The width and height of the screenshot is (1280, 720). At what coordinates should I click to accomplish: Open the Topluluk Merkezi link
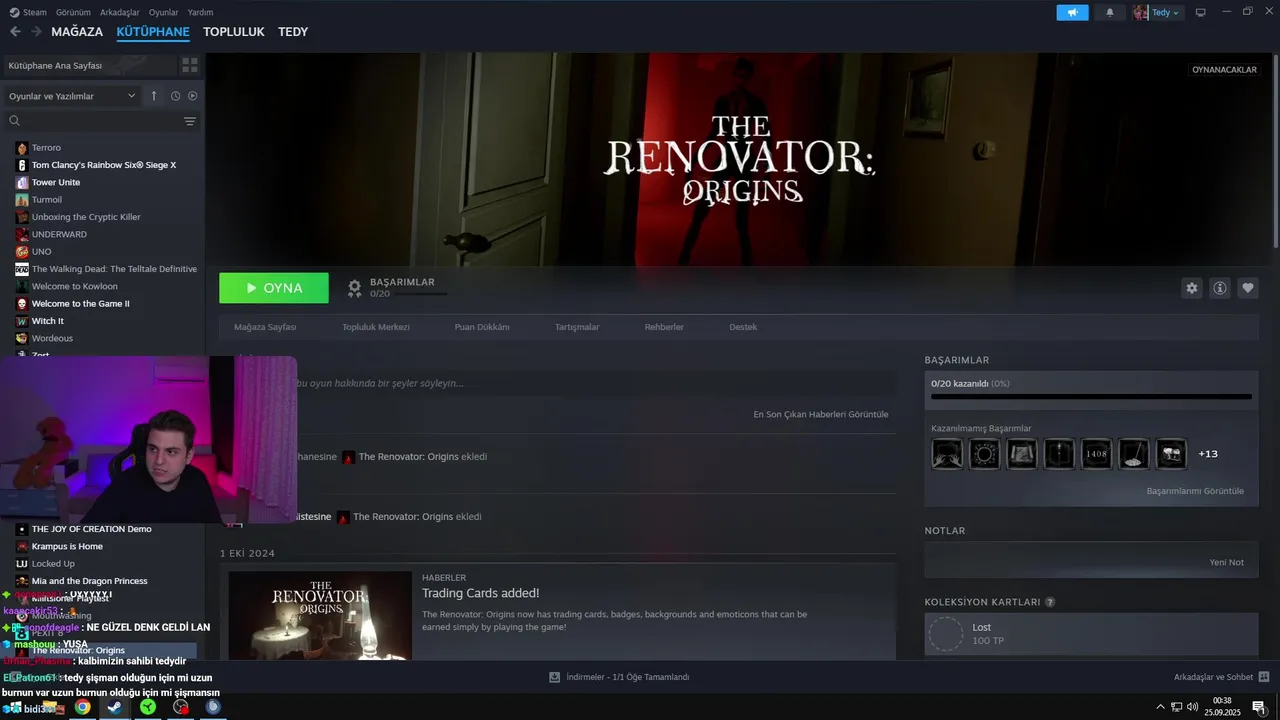376,327
